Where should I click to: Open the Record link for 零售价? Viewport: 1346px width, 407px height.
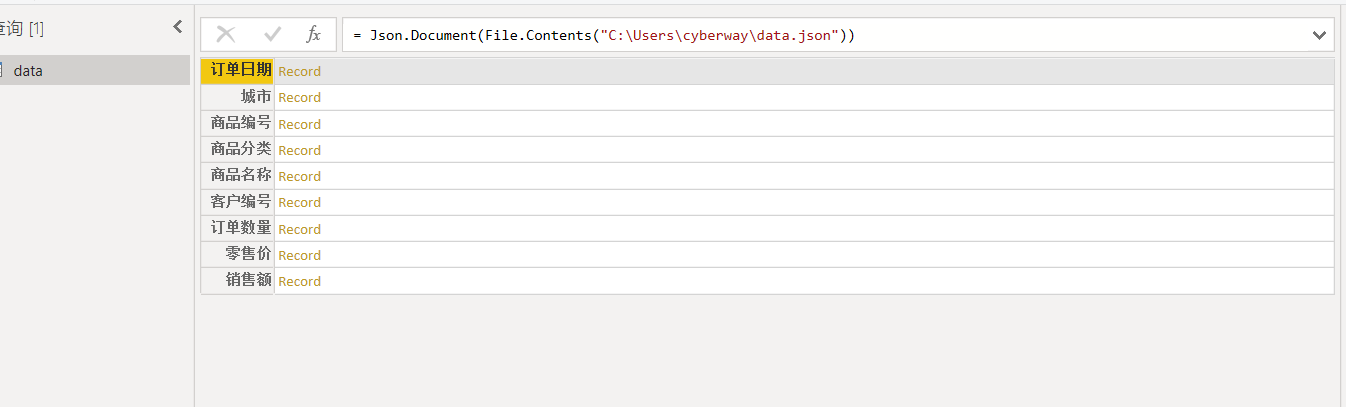pos(299,255)
